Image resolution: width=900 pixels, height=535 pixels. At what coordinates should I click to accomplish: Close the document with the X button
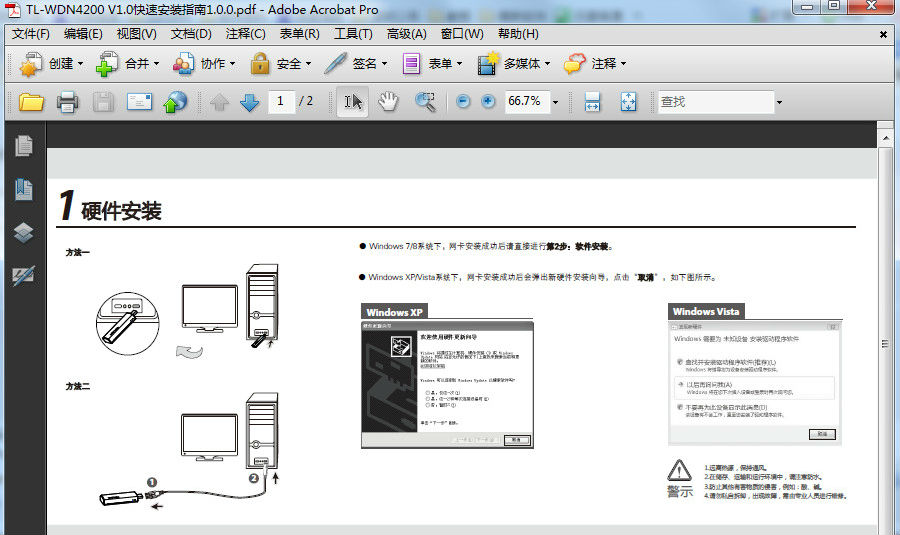coord(883,34)
